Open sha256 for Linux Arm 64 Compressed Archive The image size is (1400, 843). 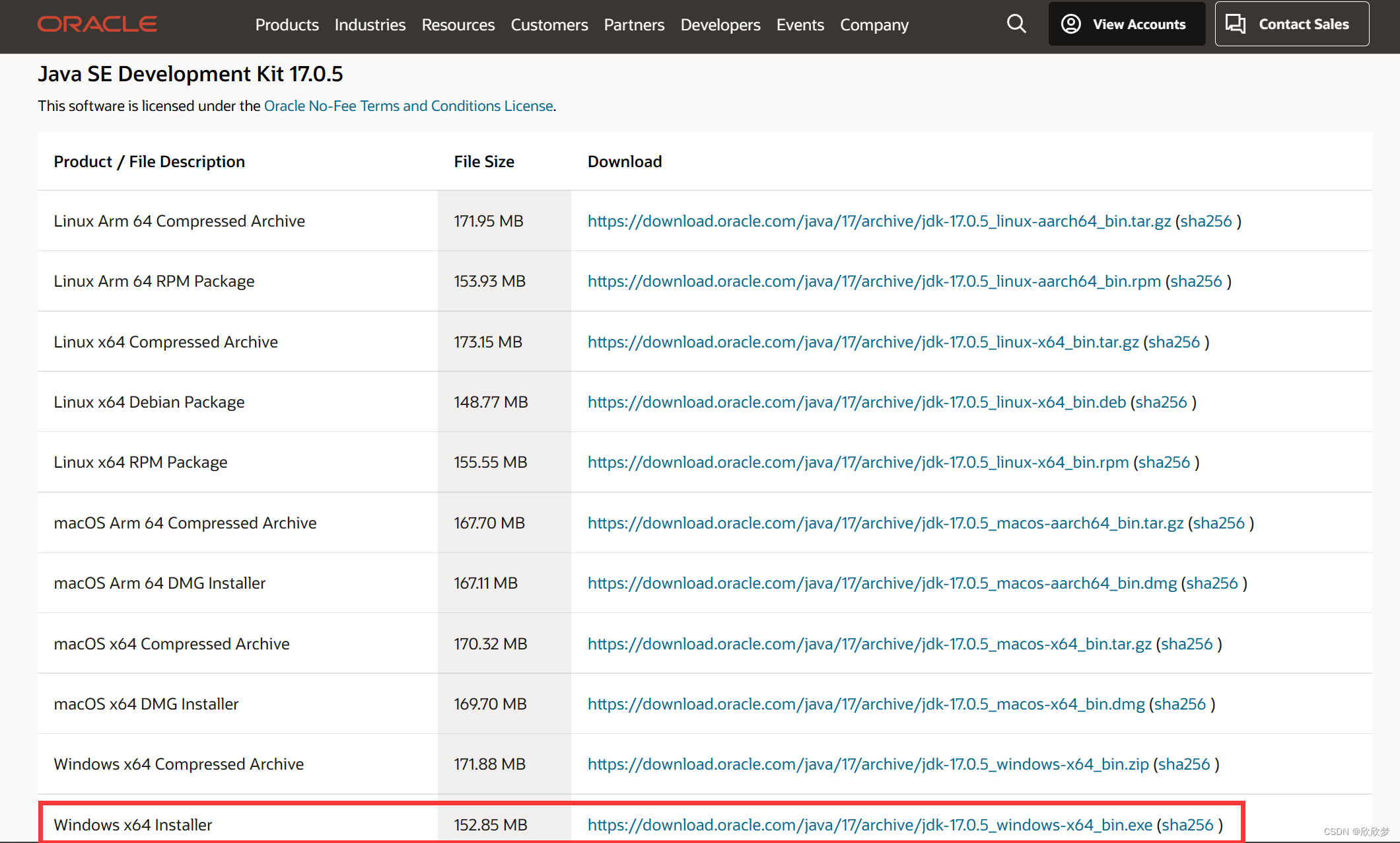1206,221
